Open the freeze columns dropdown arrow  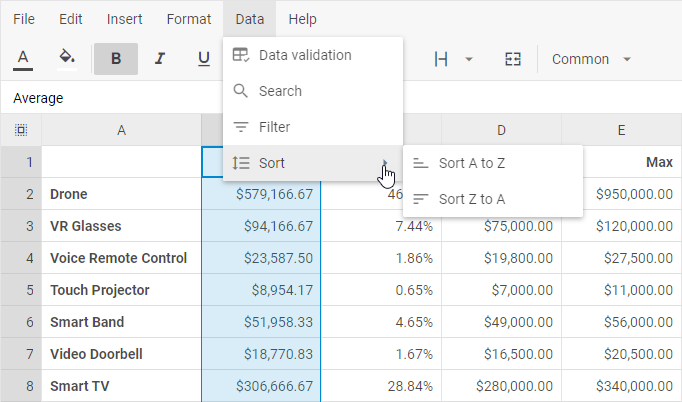pos(469,59)
